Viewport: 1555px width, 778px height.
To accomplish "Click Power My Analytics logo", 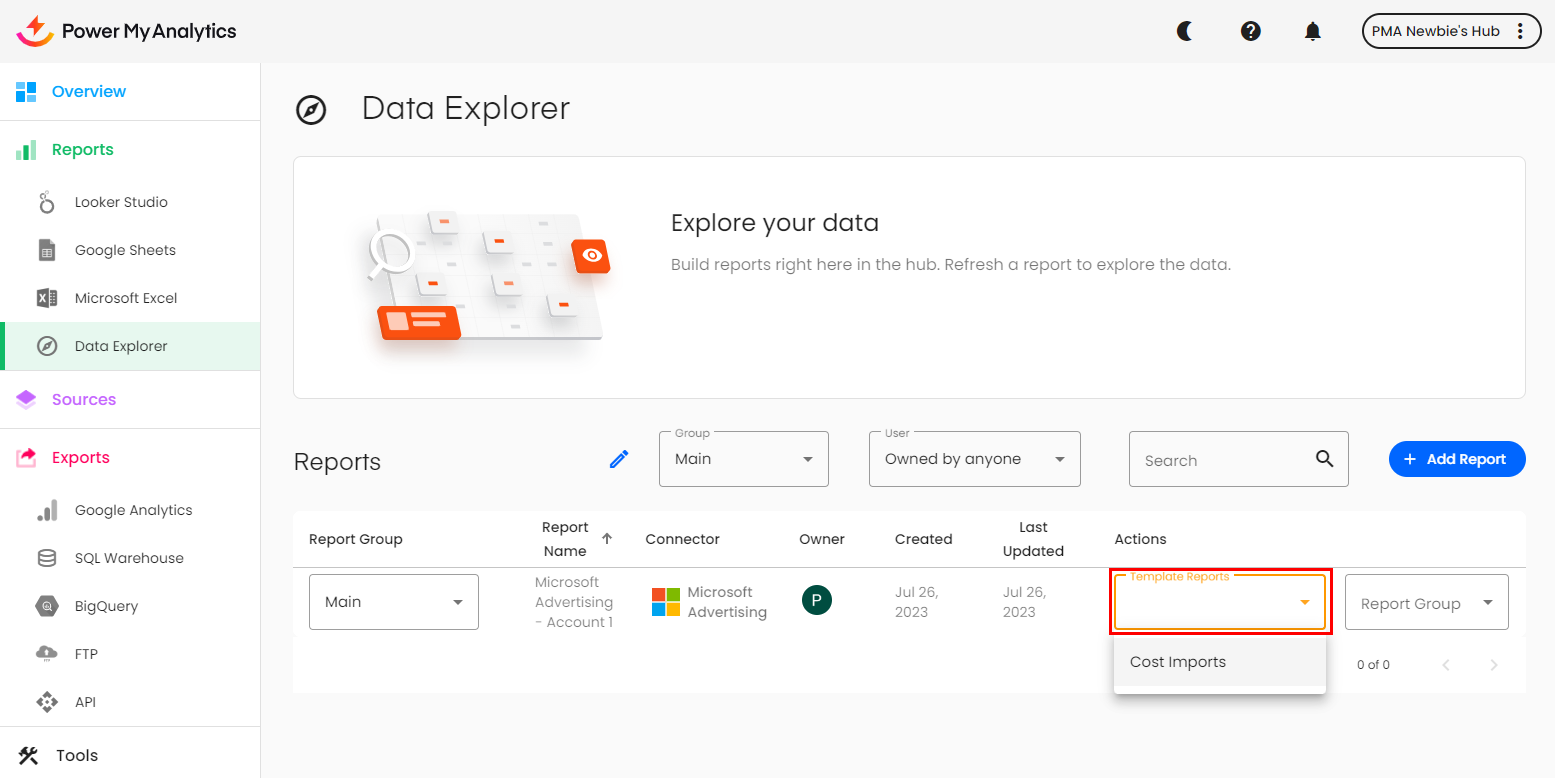I will click(127, 31).
